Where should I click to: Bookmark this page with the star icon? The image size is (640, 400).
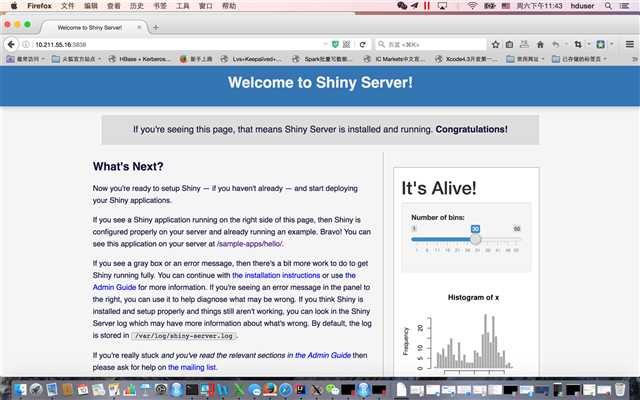496,44
